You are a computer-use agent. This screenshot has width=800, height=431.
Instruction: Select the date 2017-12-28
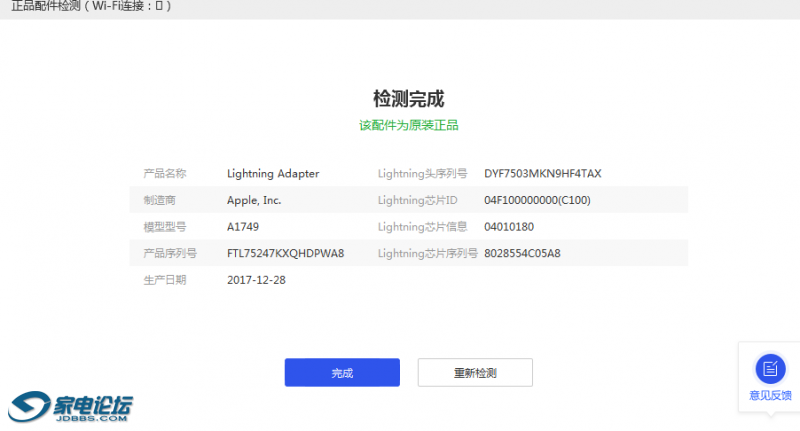point(256,280)
